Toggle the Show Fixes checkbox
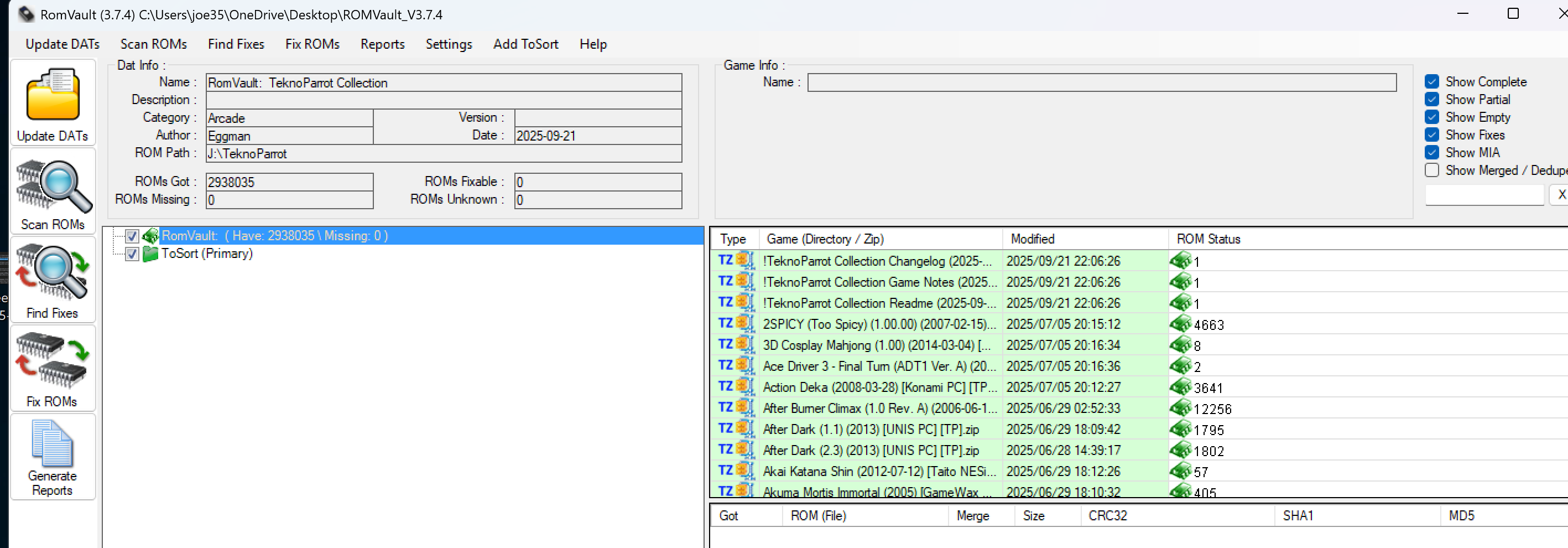The width and height of the screenshot is (1568, 548). (x=1431, y=135)
